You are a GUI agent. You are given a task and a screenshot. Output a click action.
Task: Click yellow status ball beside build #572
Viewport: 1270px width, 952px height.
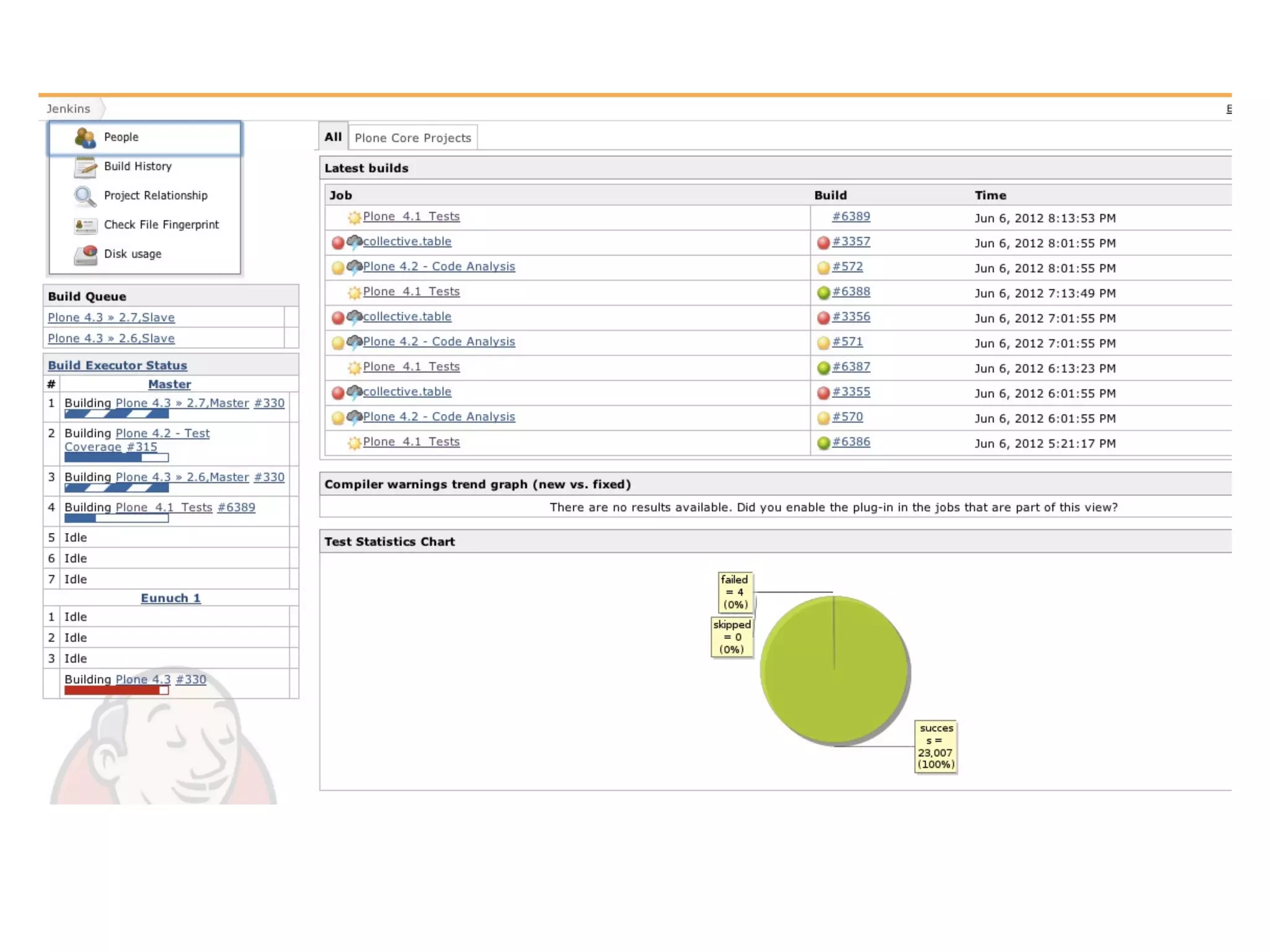(823, 268)
